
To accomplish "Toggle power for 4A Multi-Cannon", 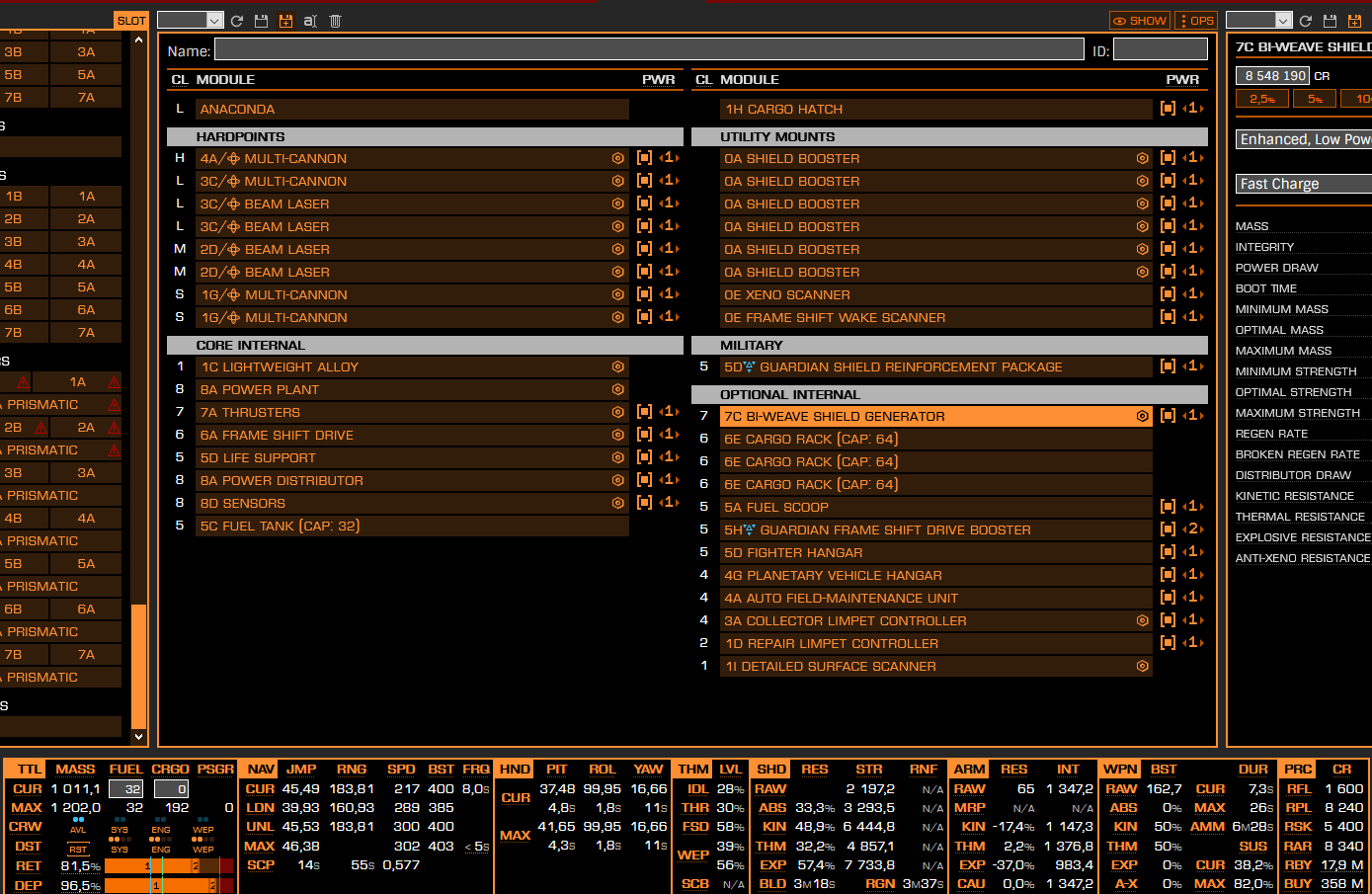I will pos(644,158).
